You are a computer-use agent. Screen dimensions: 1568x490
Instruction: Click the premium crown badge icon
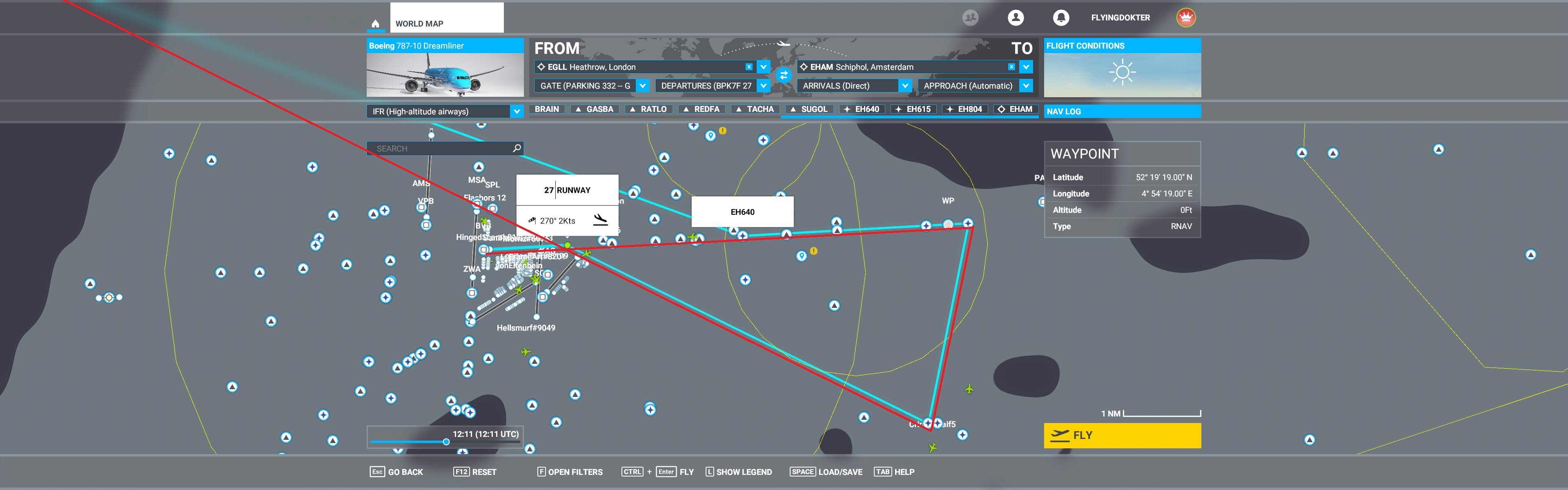point(1186,18)
